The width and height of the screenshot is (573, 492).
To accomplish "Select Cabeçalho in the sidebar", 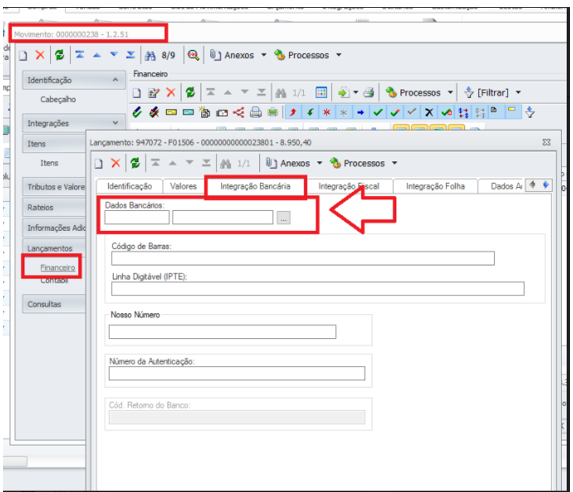I will click(58, 99).
